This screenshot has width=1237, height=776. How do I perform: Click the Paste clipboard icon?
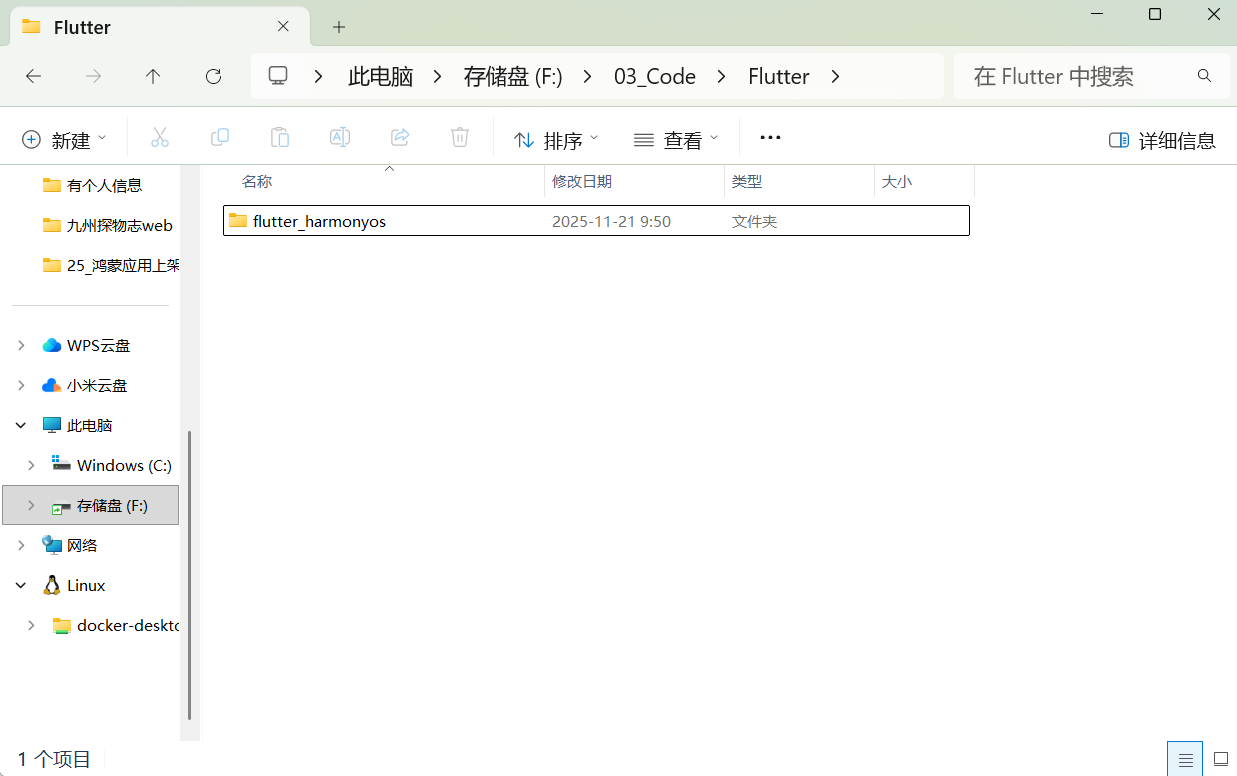(280, 138)
